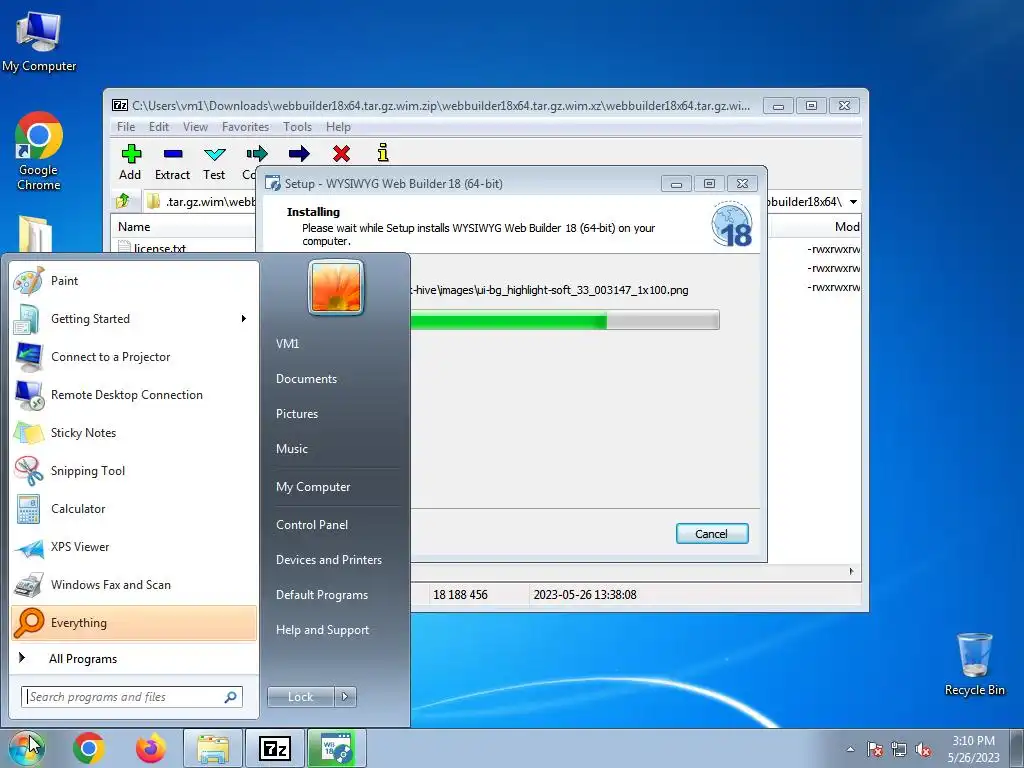Screen dimensions: 1024x768
Task: Click the network tray icon
Action: point(899,749)
